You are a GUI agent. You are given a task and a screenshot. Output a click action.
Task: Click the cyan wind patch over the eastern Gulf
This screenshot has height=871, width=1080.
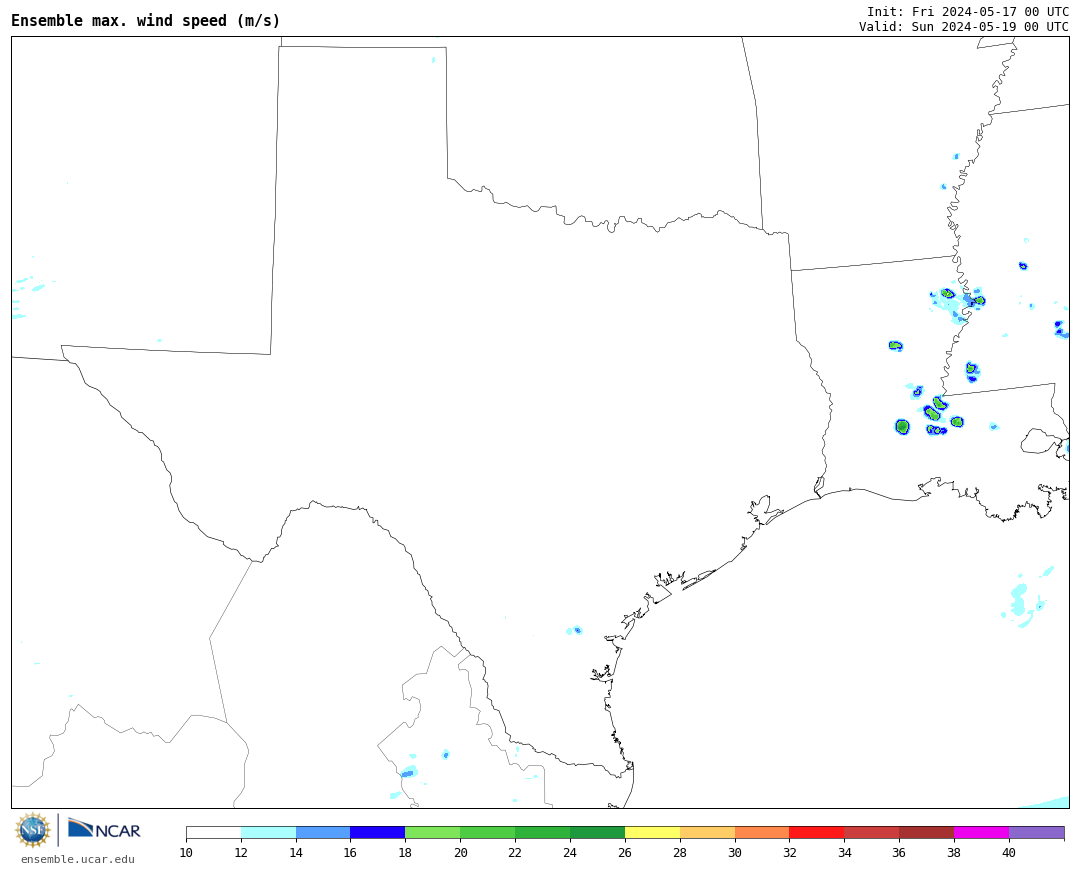pos(1019,600)
